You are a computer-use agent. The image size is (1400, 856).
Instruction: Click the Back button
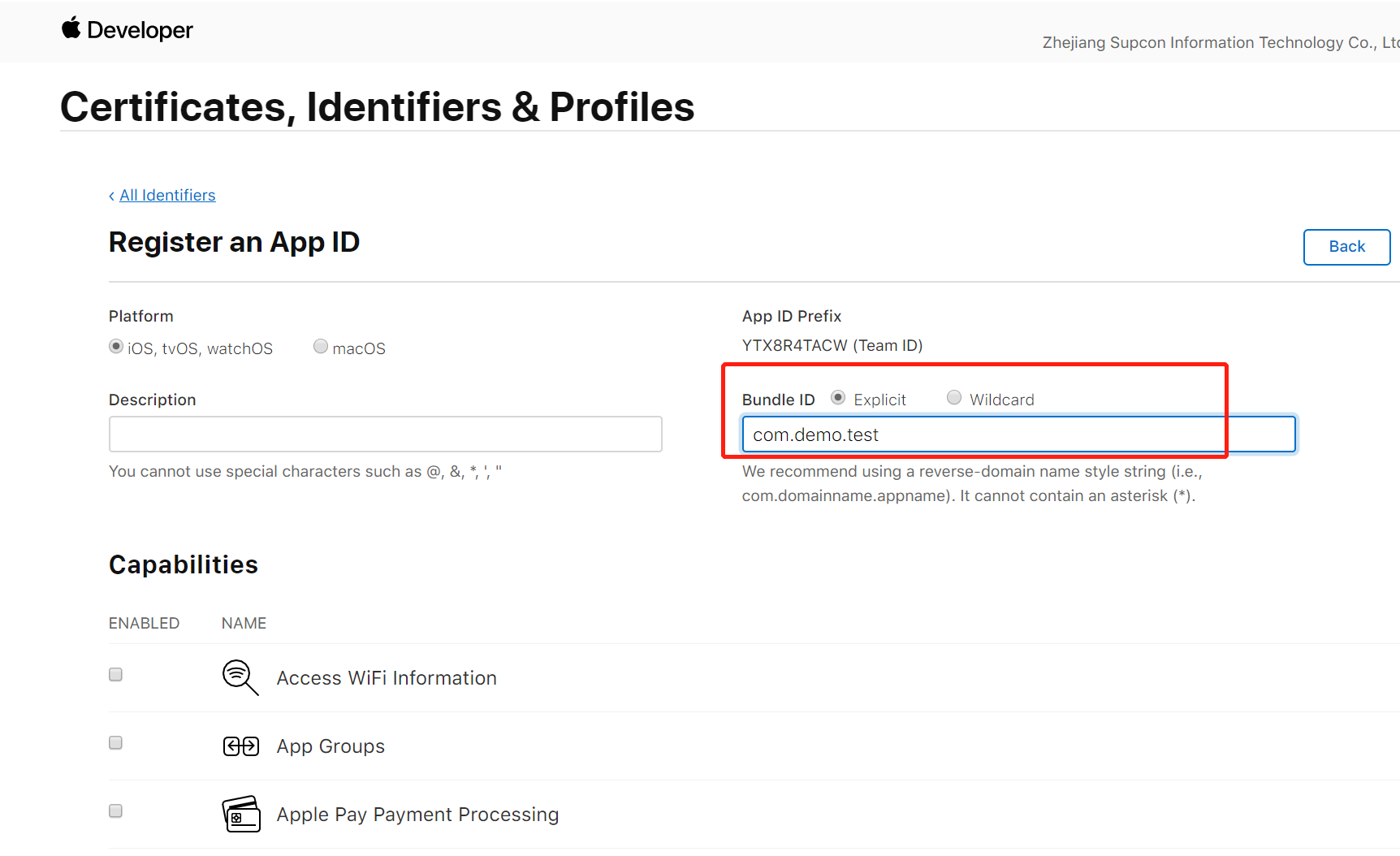click(x=1346, y=247)
